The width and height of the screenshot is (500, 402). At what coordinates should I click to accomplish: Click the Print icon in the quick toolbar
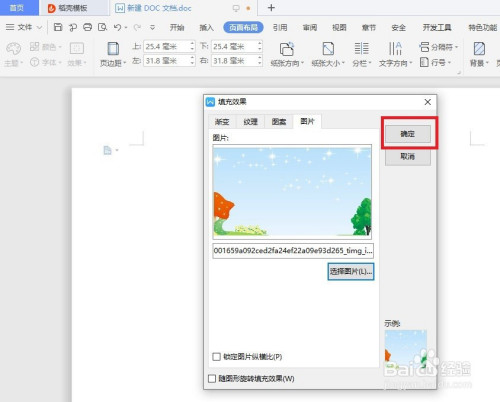click(87, 27)
